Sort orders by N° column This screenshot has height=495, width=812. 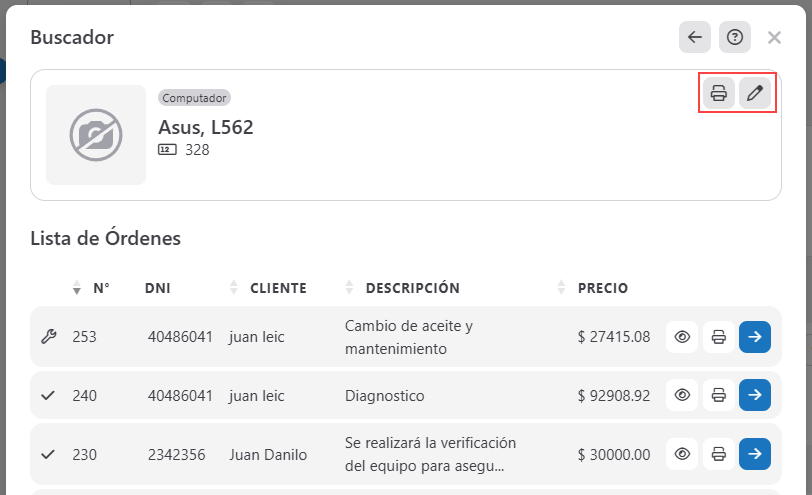[x=100, y=288]
